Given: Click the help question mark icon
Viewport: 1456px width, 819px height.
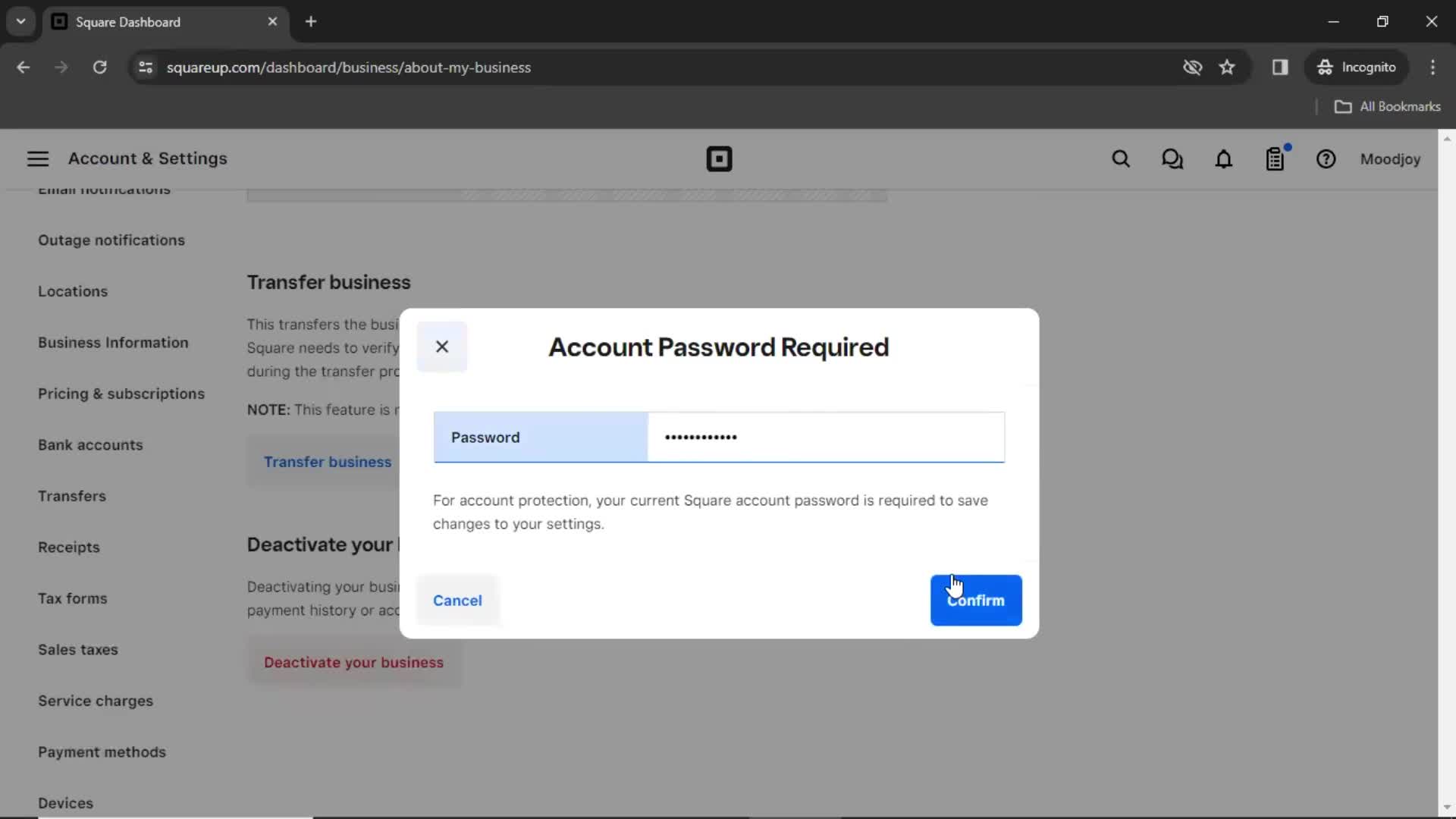Looking at the screenshot, I should pos(1326,159).
